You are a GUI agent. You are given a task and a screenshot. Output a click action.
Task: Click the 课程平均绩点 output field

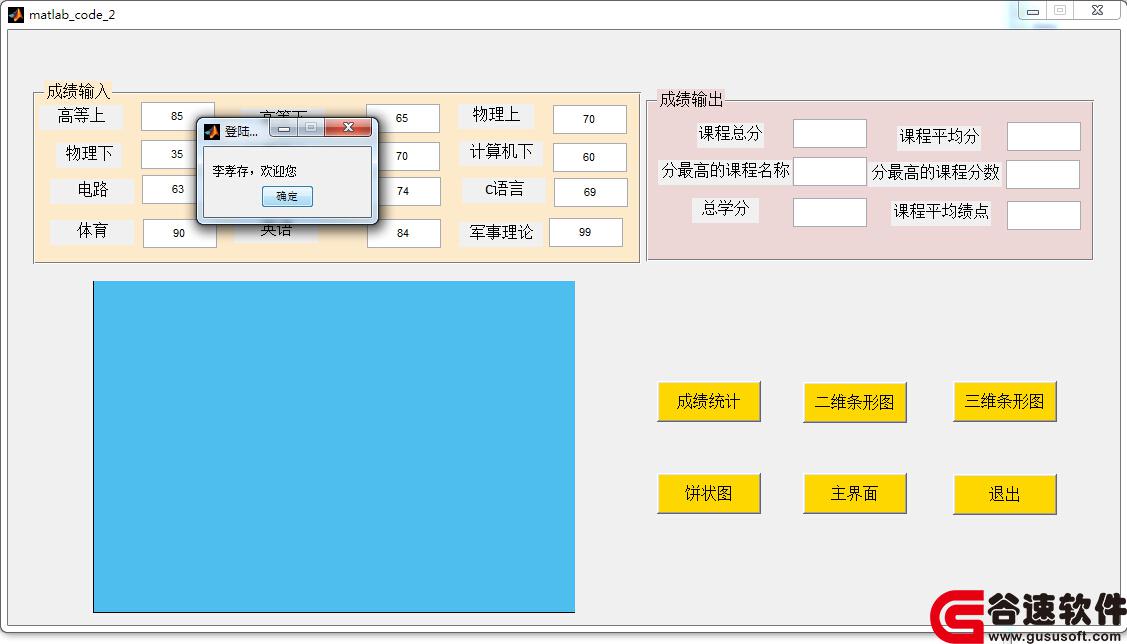1044,216
